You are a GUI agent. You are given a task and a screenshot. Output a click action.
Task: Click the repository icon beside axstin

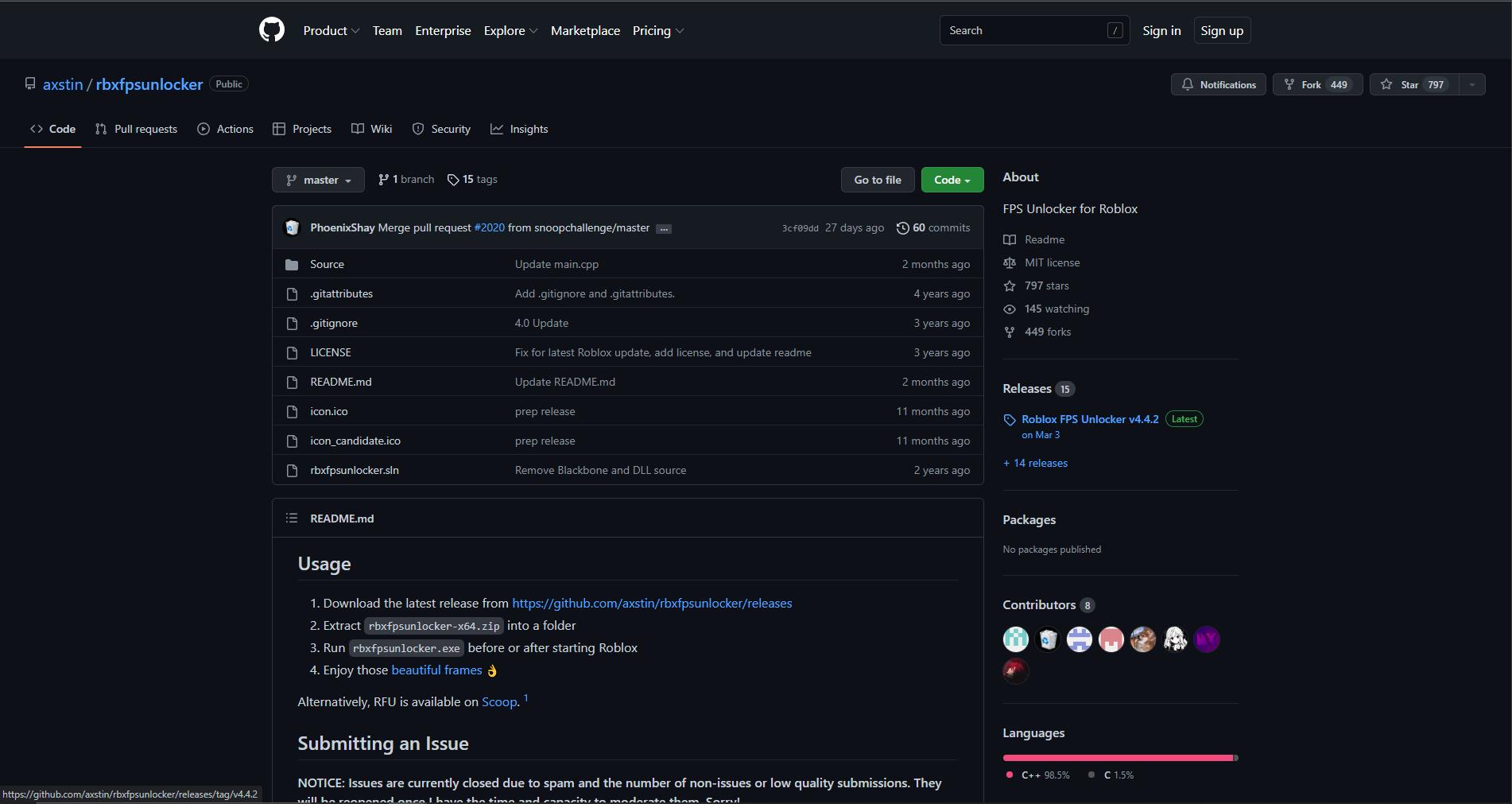pyautogui.click(x=30, y=84)
